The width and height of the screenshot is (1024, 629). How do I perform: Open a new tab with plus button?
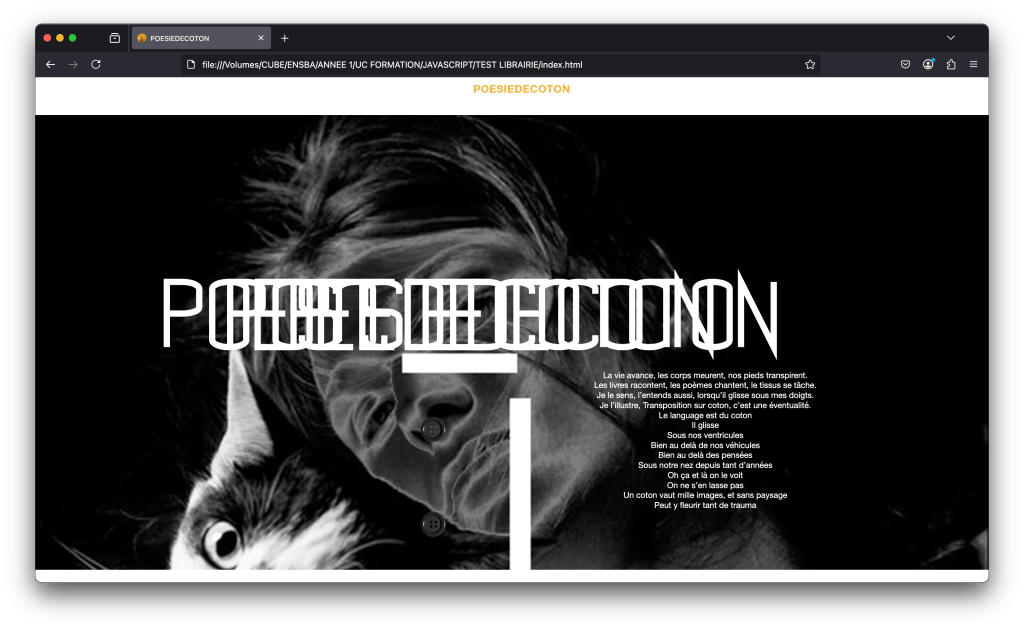click(x=285, y=38)
